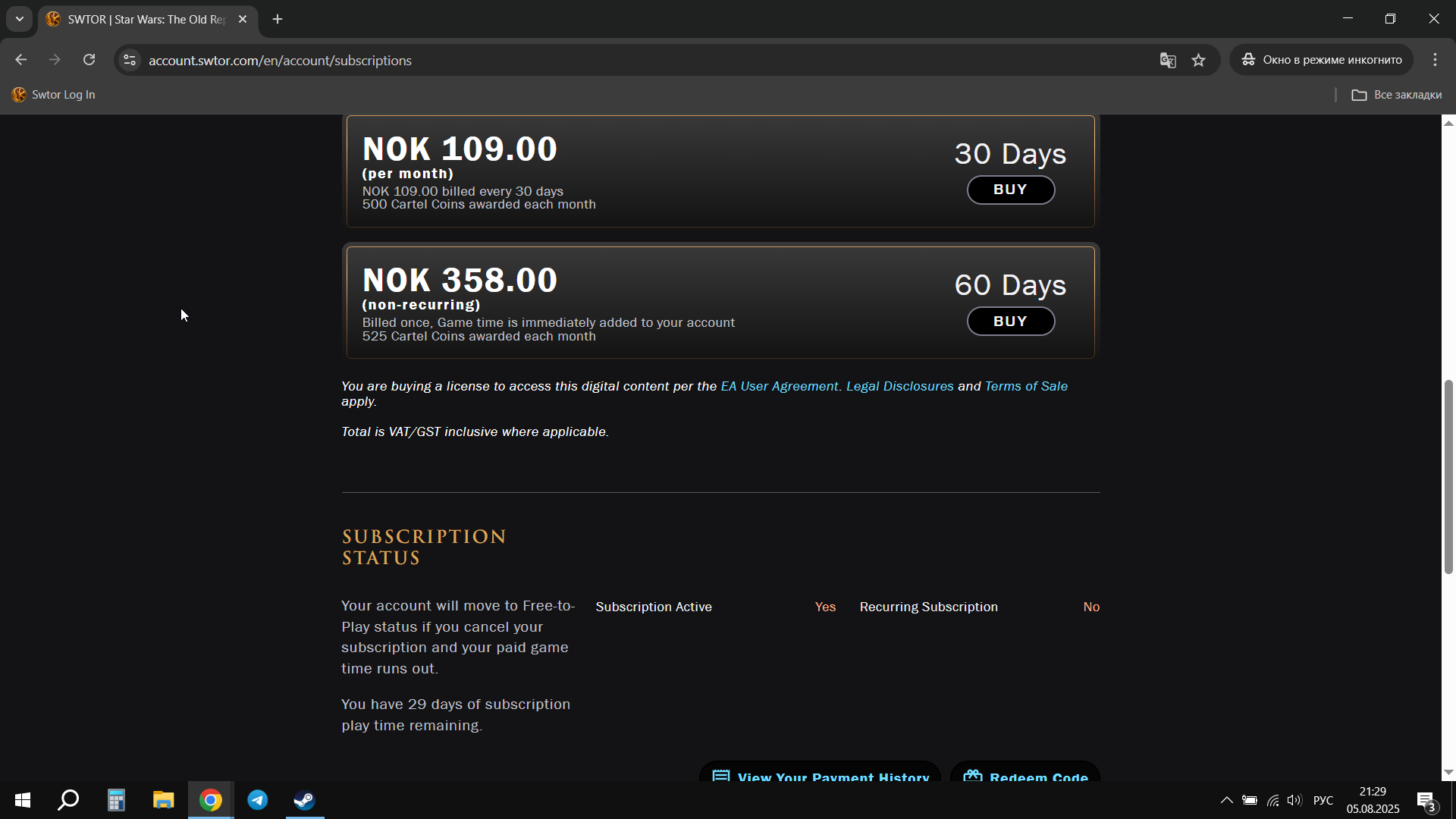Buy the 30 Days subscription
This screenshot has width=1456, height=819.
click(1010, 190)
